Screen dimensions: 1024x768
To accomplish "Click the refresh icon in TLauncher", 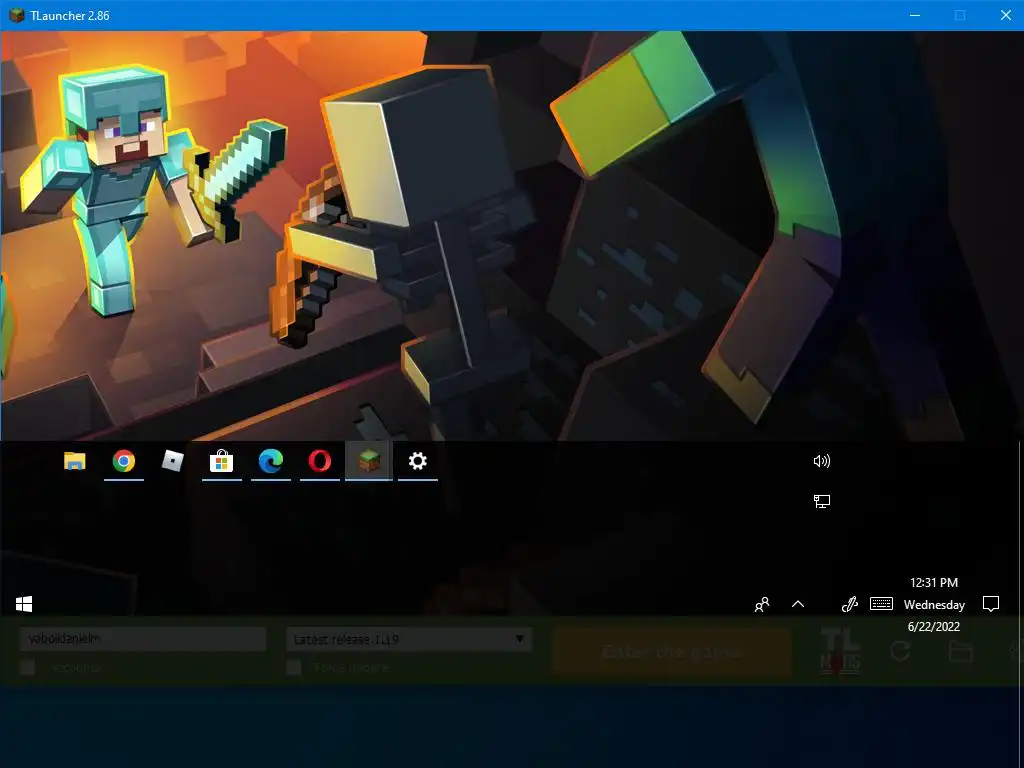I will [x=901, y=651].
